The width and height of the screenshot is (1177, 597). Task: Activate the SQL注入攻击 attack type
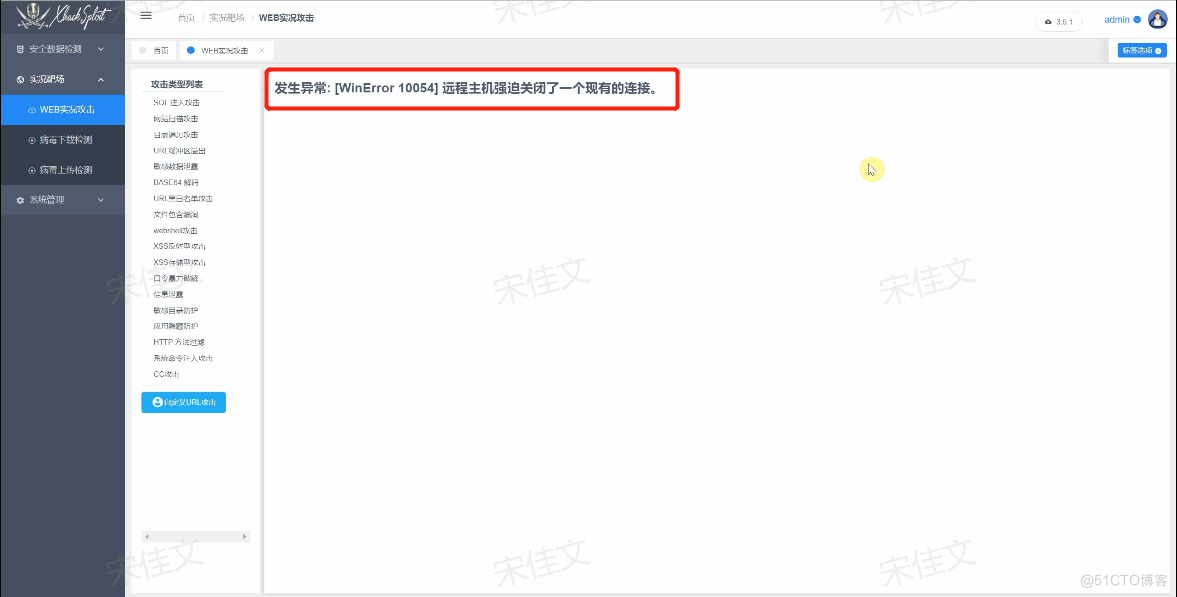coord(177,102)
